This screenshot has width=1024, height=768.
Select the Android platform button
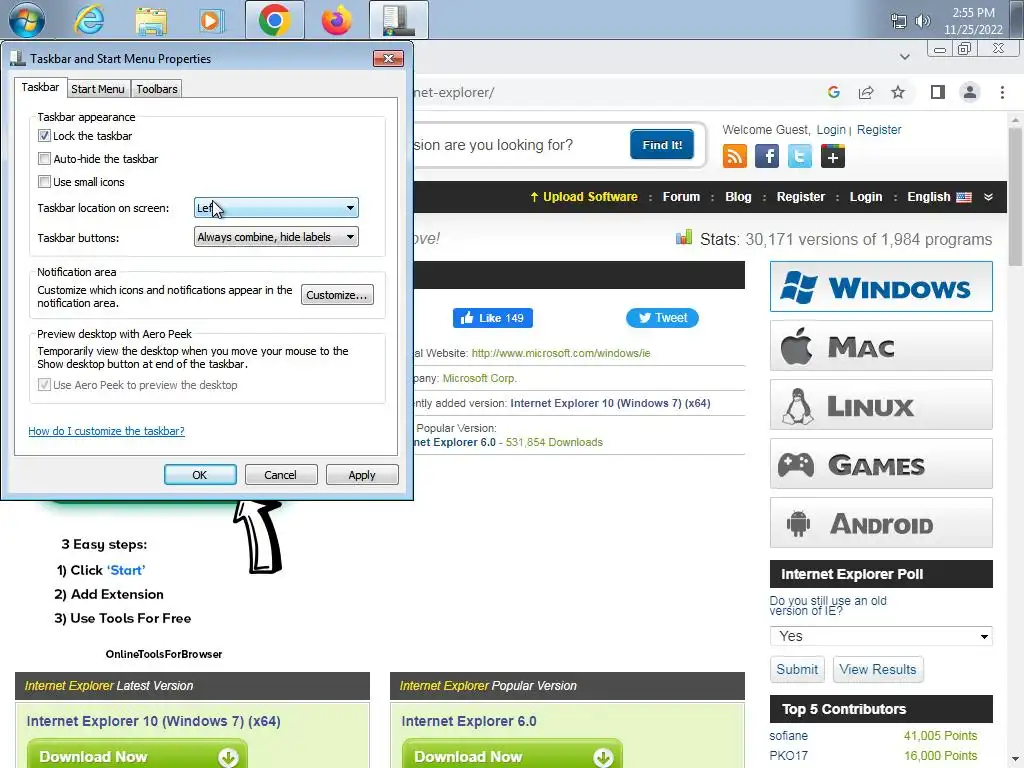(x=881, y=523)
